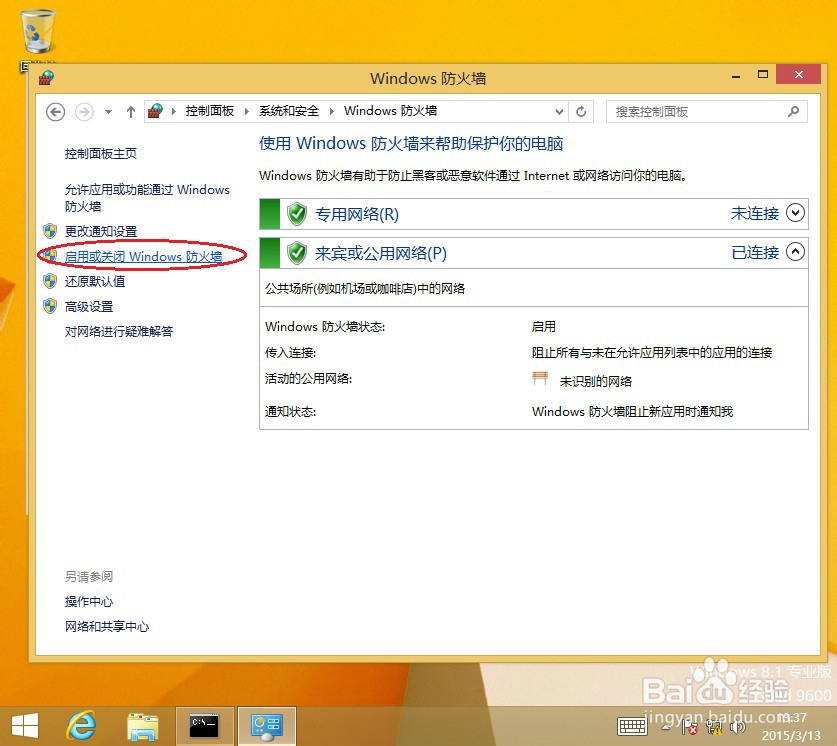
Task: Click the shield icon beside 更改通知设置
Action: 50,231
